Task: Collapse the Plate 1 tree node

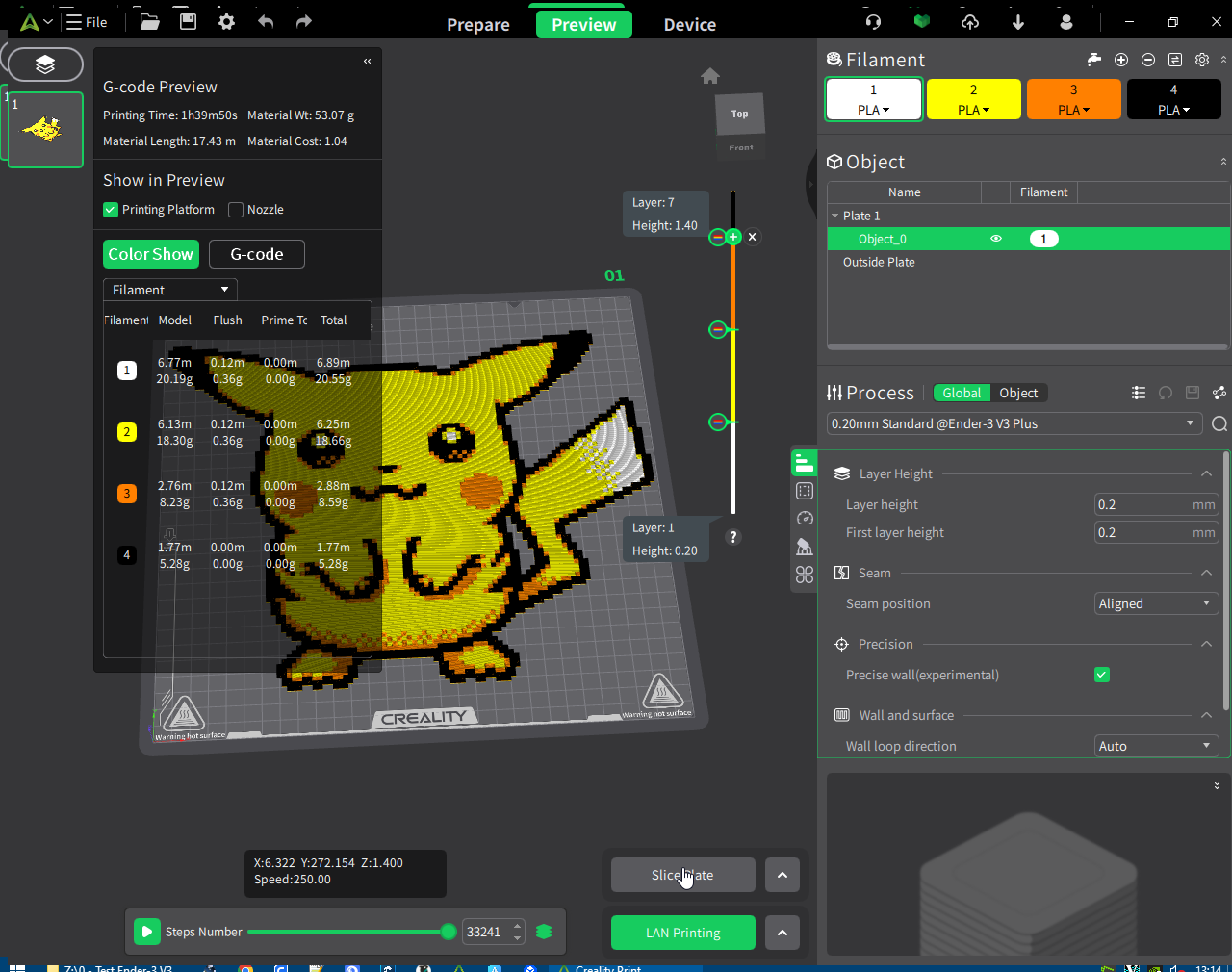Action: 834,216
